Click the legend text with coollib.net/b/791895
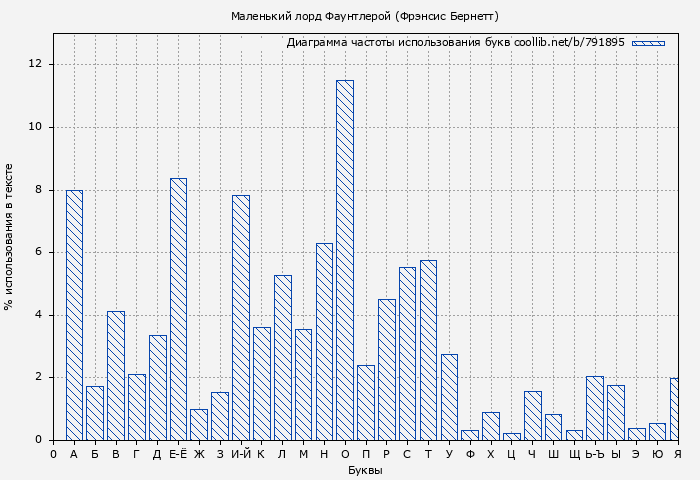This screenshot has width=700, height=480. pos(455,43)
